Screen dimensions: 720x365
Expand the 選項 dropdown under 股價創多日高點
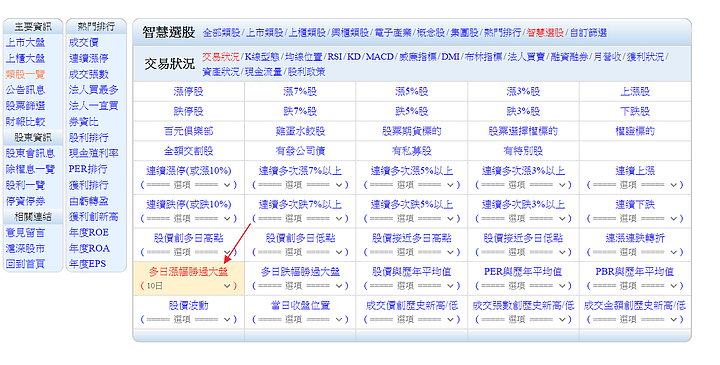click(189, 252)
